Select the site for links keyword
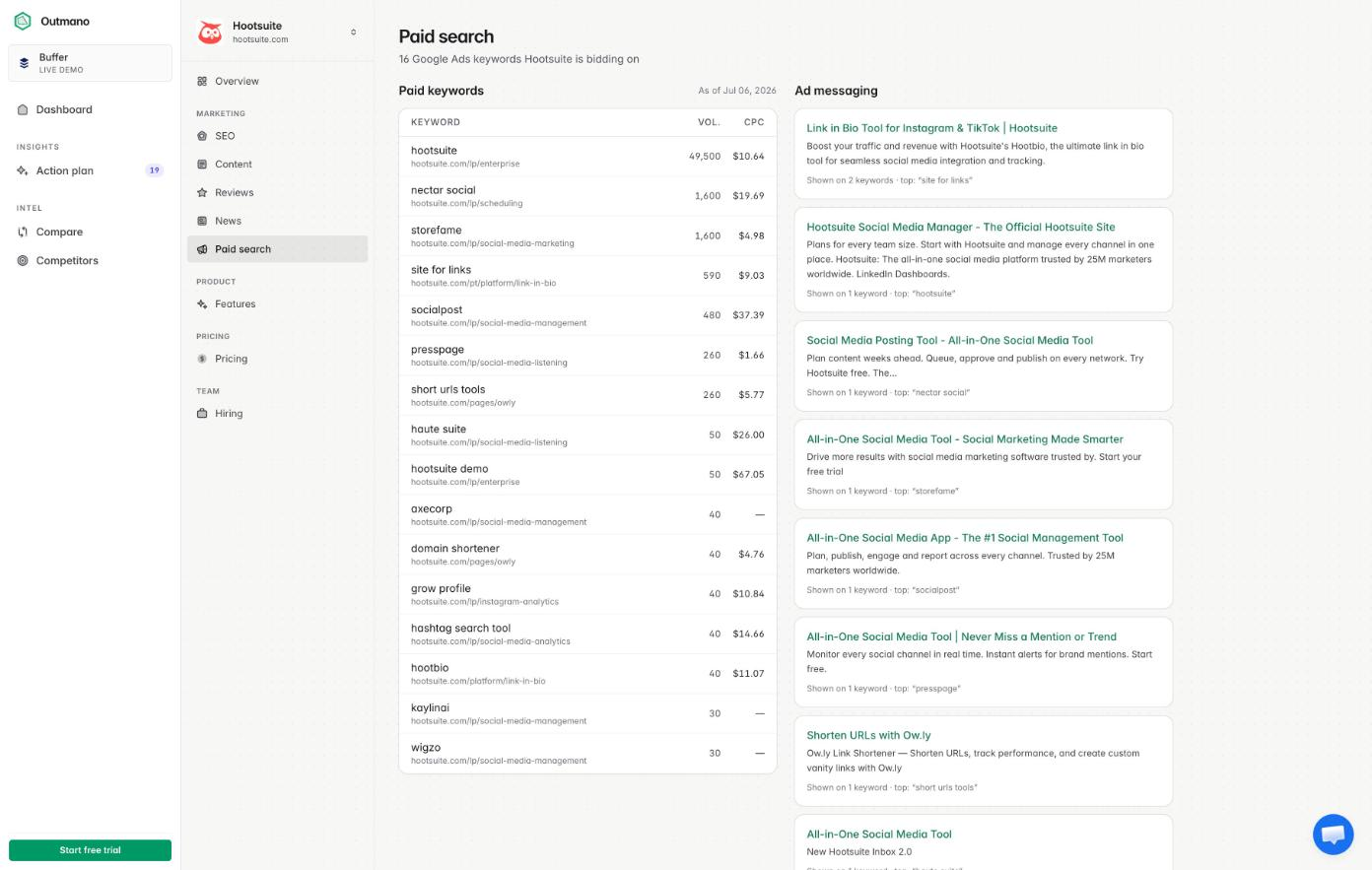1372x870 pixels. [587, 276]
